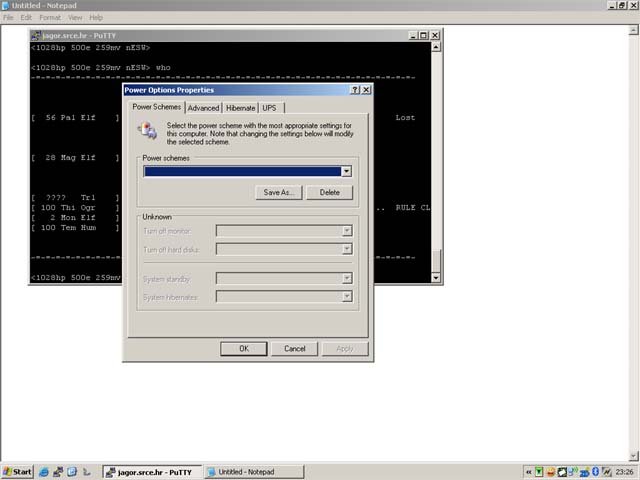Switch to the Advanced tab
640x480 pixels.
(203, 108)
